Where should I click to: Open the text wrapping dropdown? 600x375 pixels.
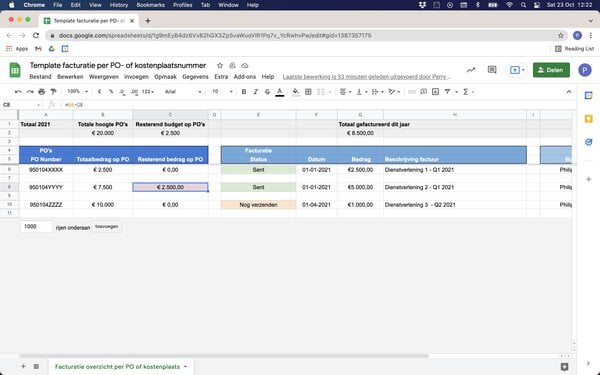[x=378, y=92]
